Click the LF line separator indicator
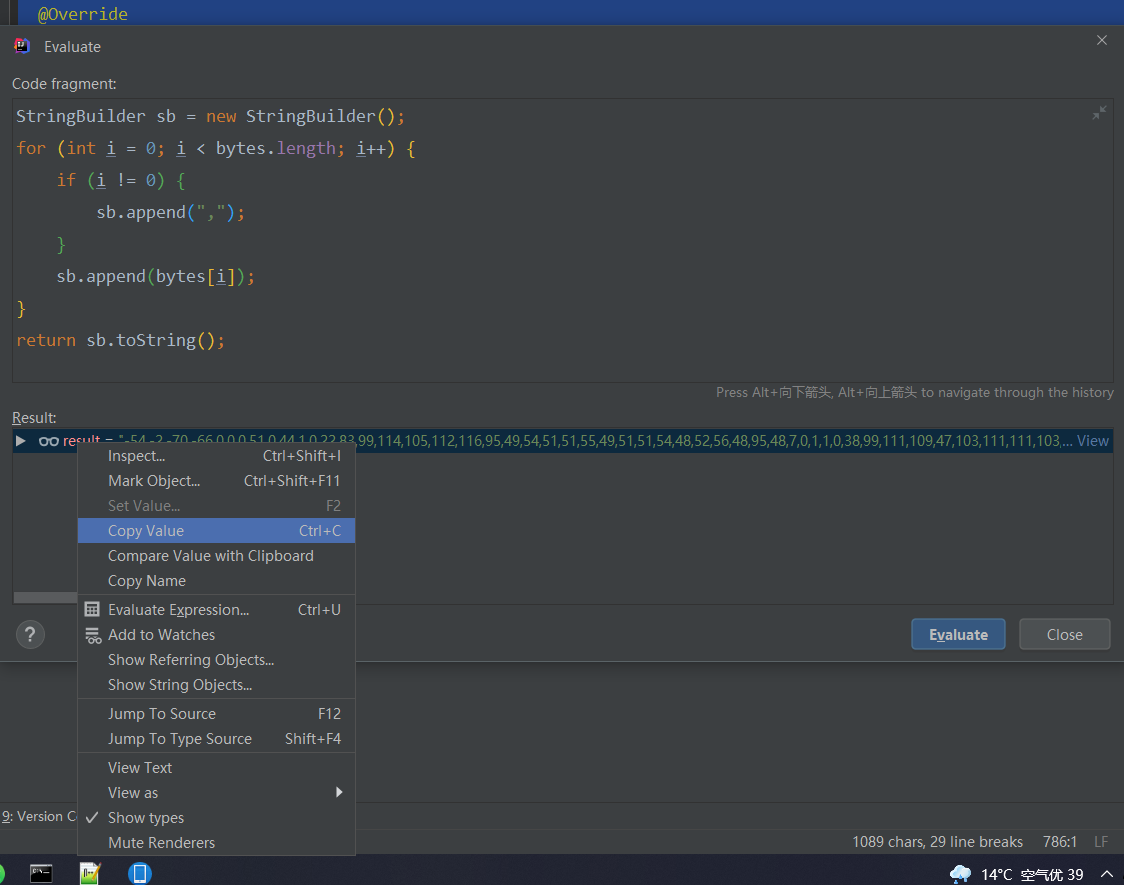Image resolution: width=1124 pixels, height=885 pixels. pyautogui.click(x=1101, y=841)
